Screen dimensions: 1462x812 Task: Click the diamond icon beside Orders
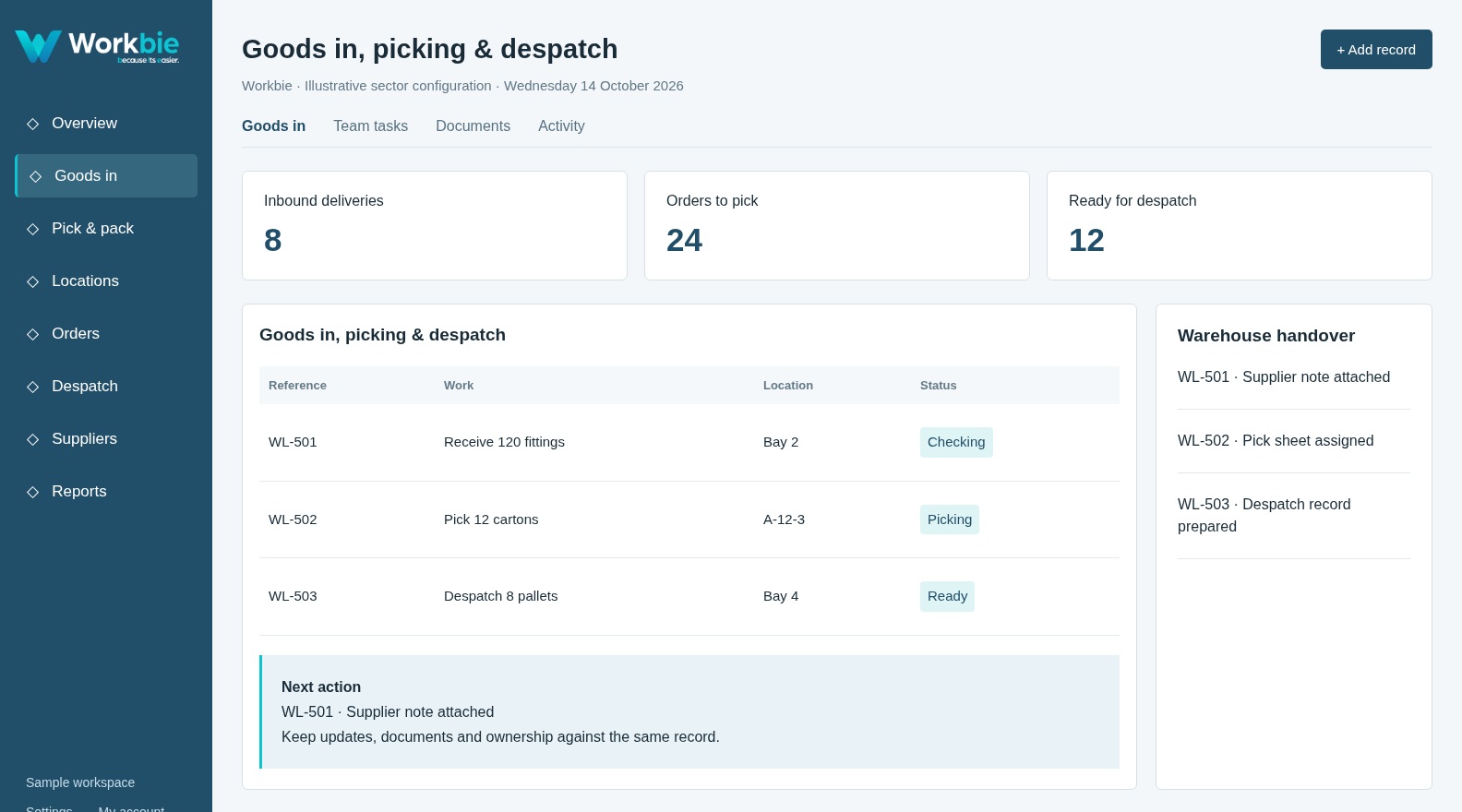pyautogui.click(x=33, y=334)
